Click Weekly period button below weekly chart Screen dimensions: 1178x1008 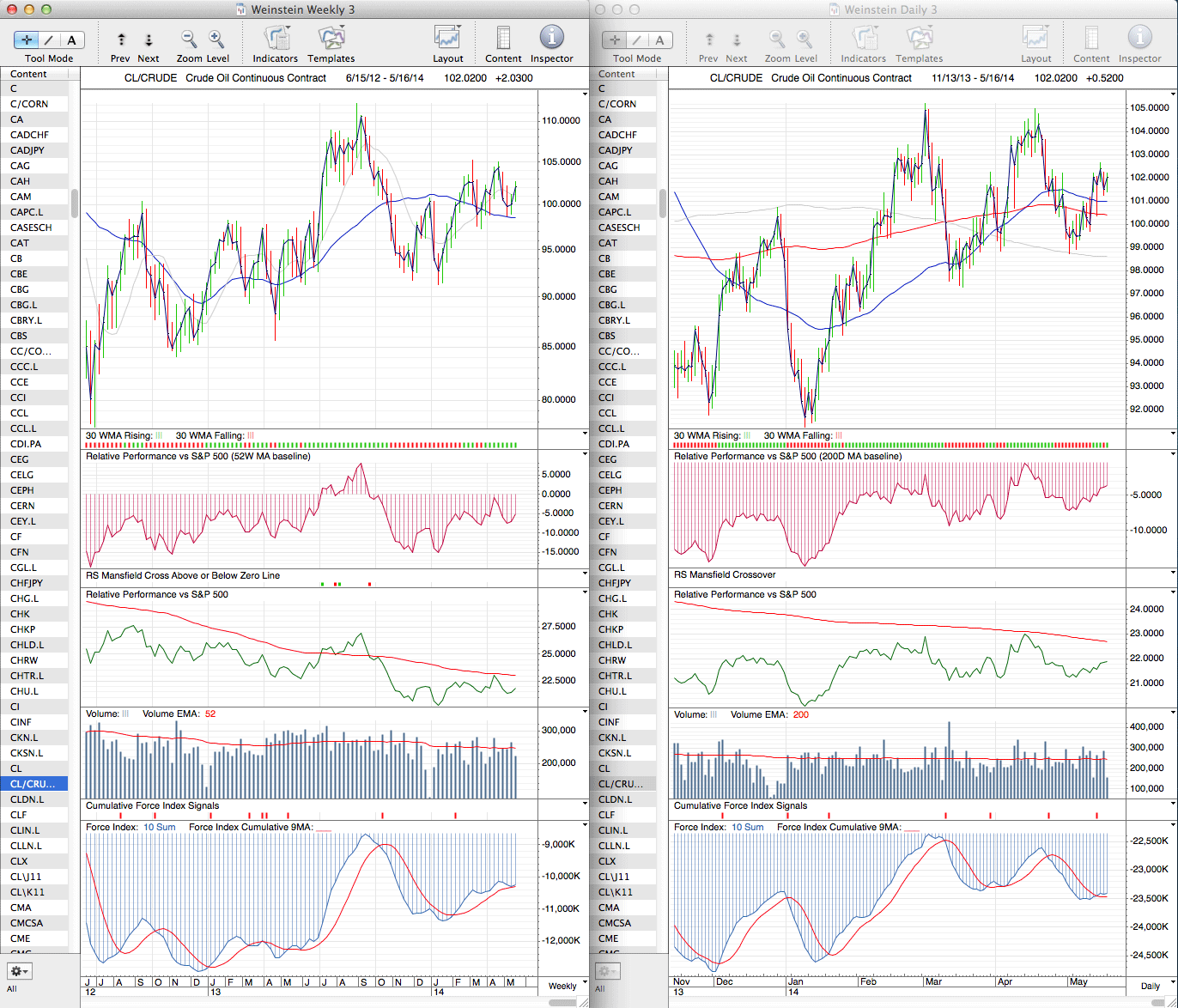(x=562, y=986)
